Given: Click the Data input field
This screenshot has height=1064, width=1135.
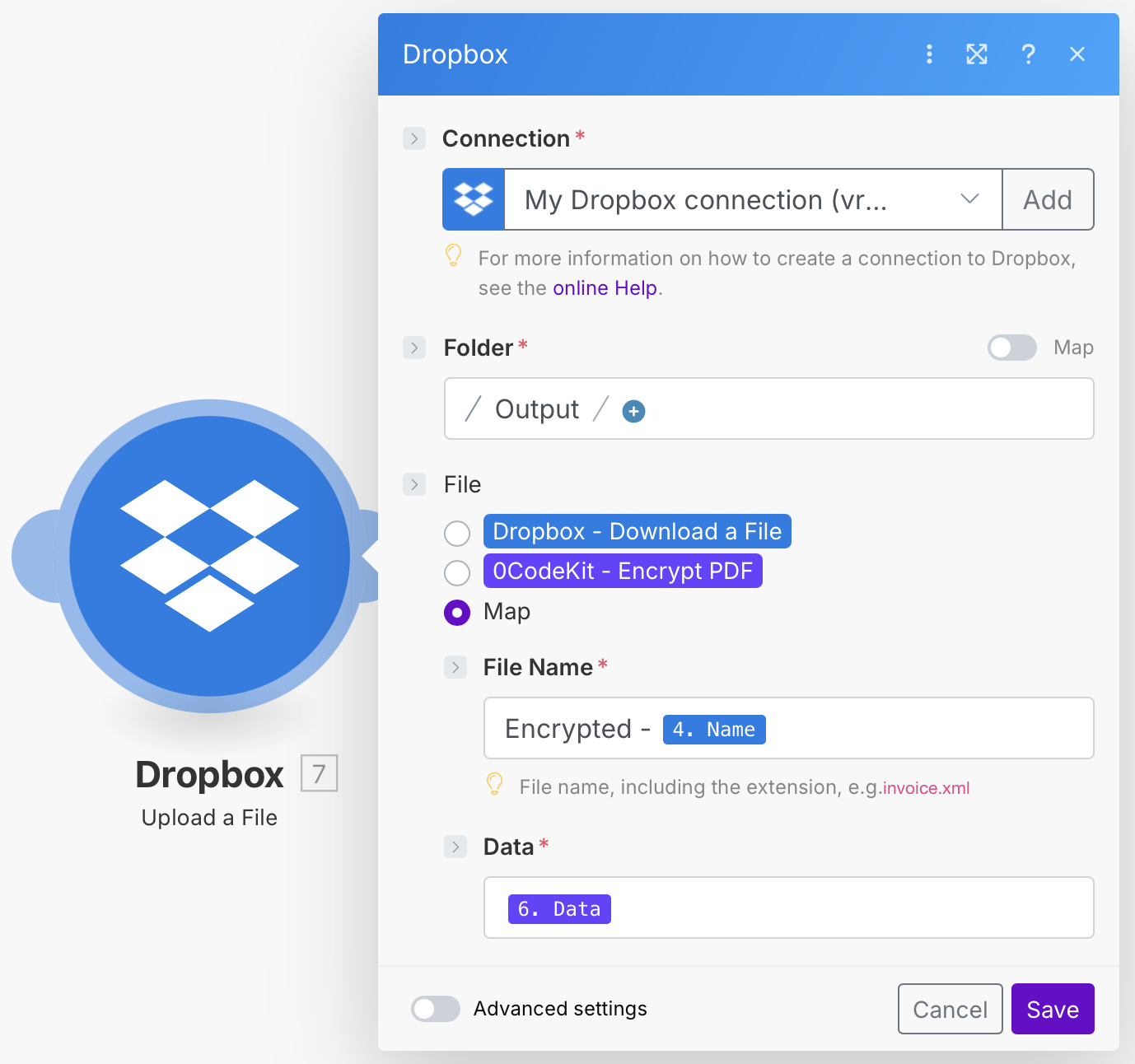Looking at the screenshot, I should click(788, 908).
